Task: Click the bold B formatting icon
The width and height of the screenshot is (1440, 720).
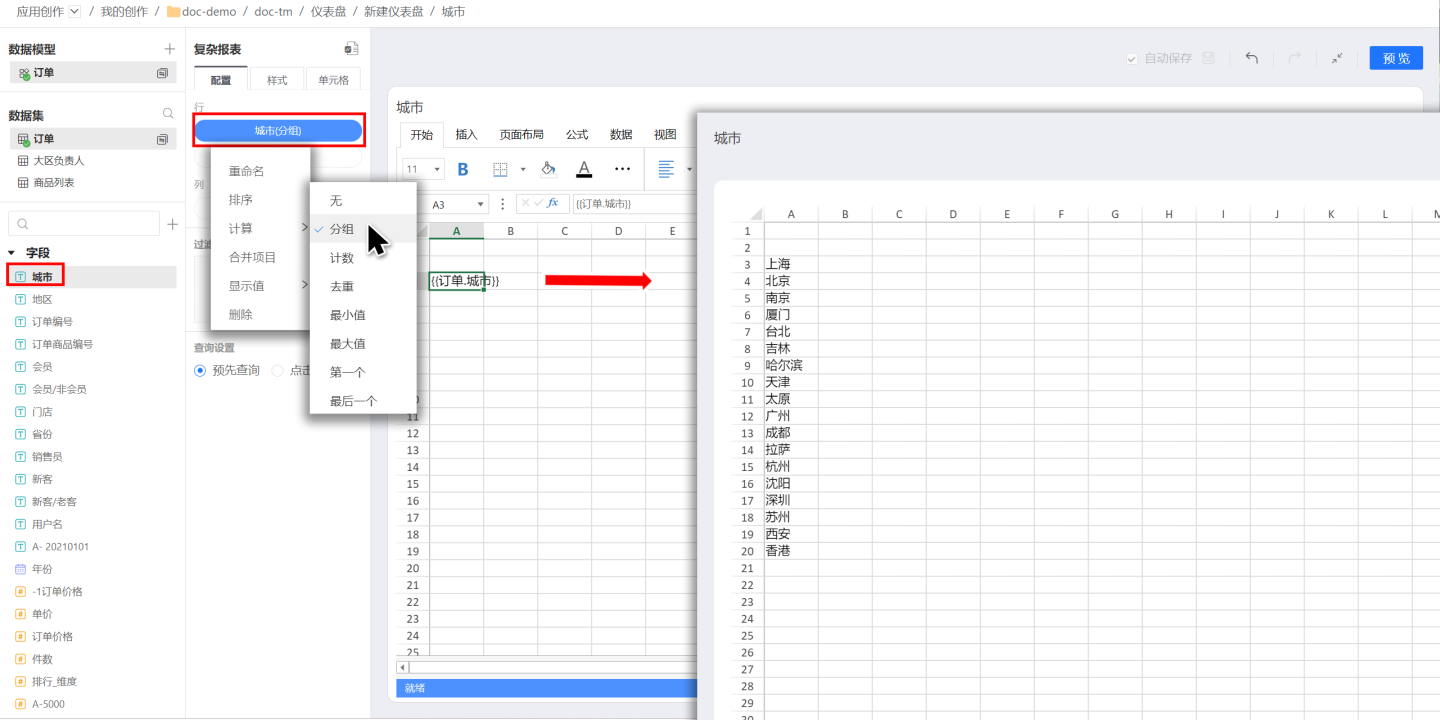Action: click(x=463, y=170)
